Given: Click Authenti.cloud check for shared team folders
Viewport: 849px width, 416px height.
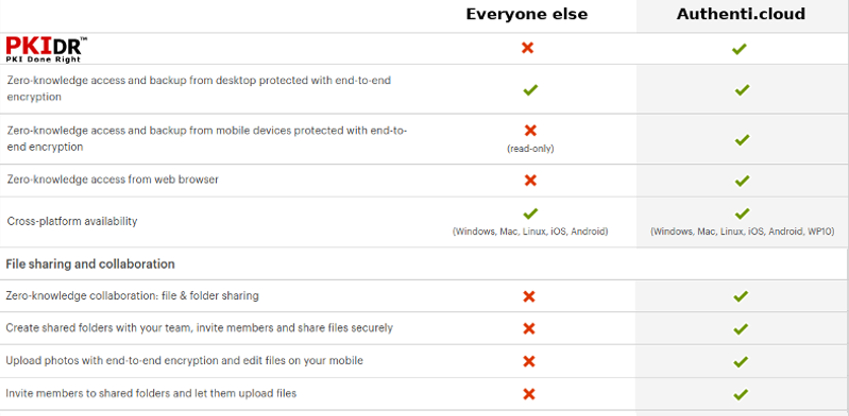Looking at the screenshot, I should 740,328.
